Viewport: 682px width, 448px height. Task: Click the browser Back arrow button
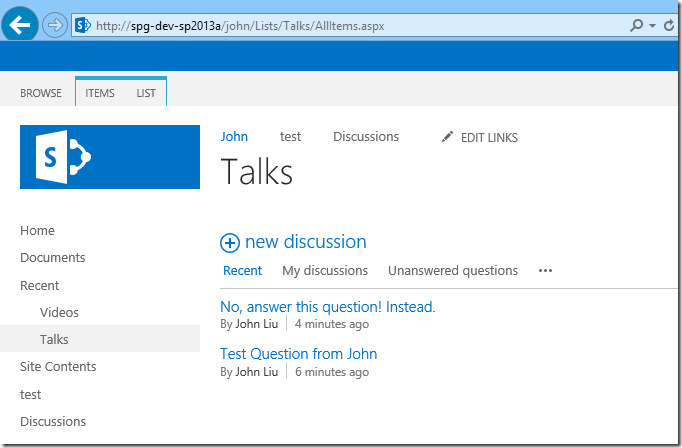[19, 23]
